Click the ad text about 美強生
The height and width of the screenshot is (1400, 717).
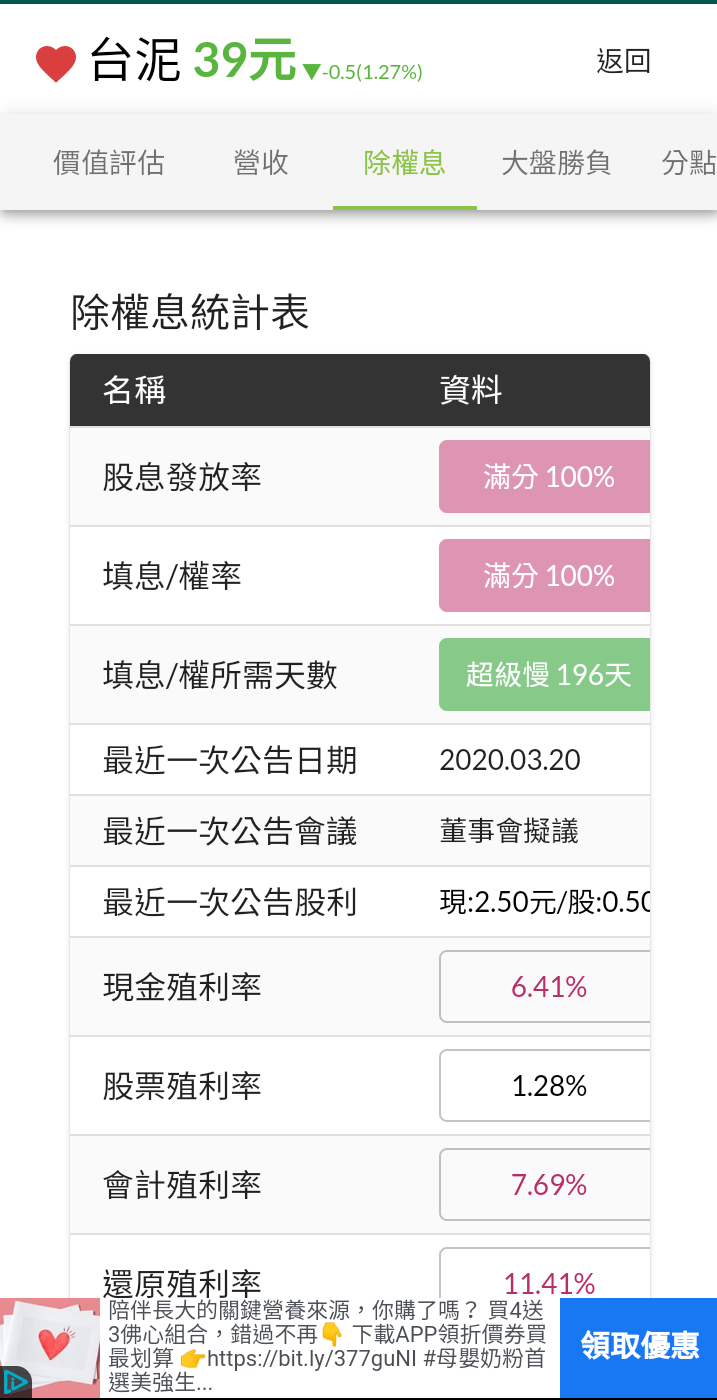pyautogui.click(x=328, y=1346)
